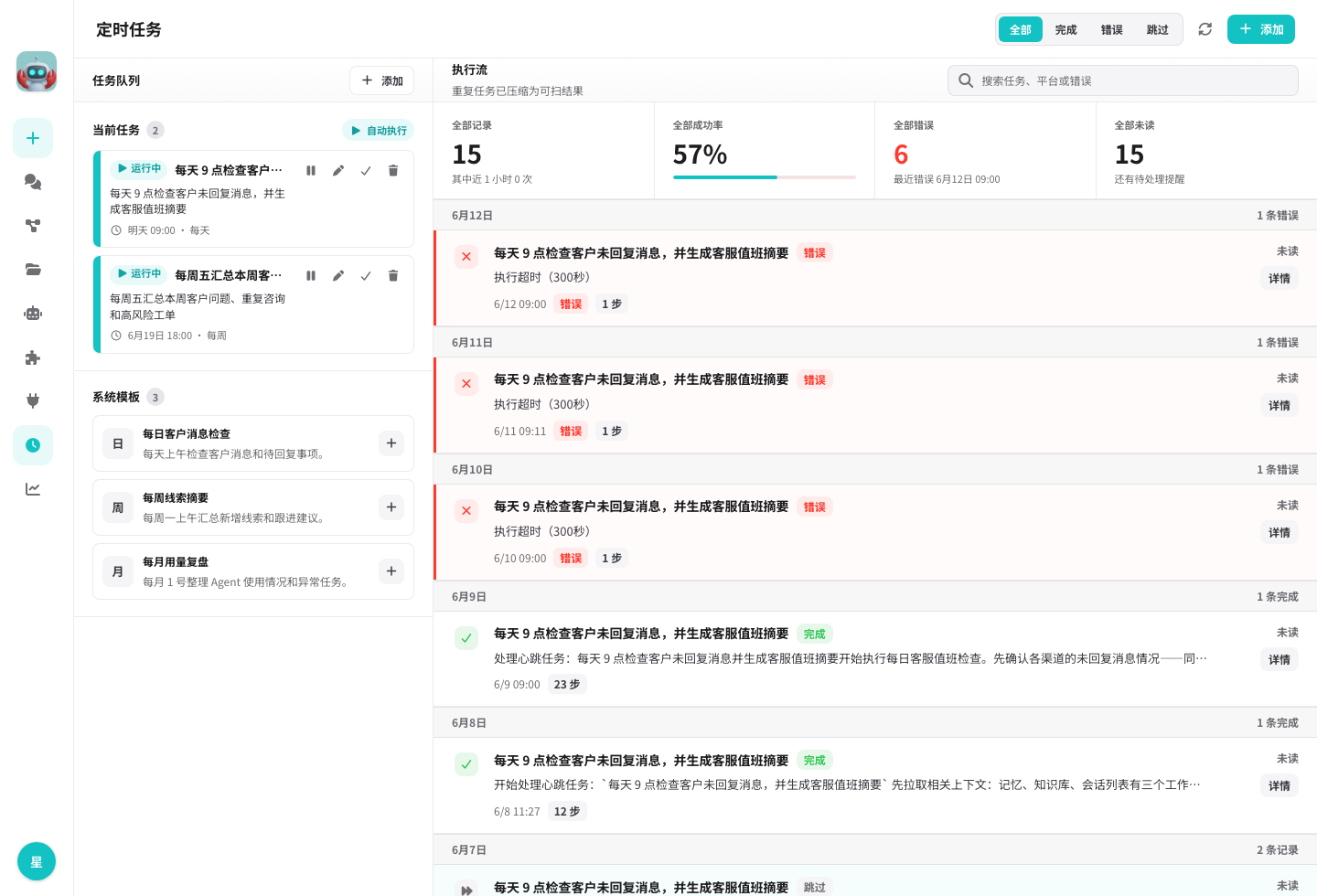Image resolution: width=1317 pixels, height=896 pixels.
Task: Open the robot agents icon in sidebar
Action: [x=33, y=314]
